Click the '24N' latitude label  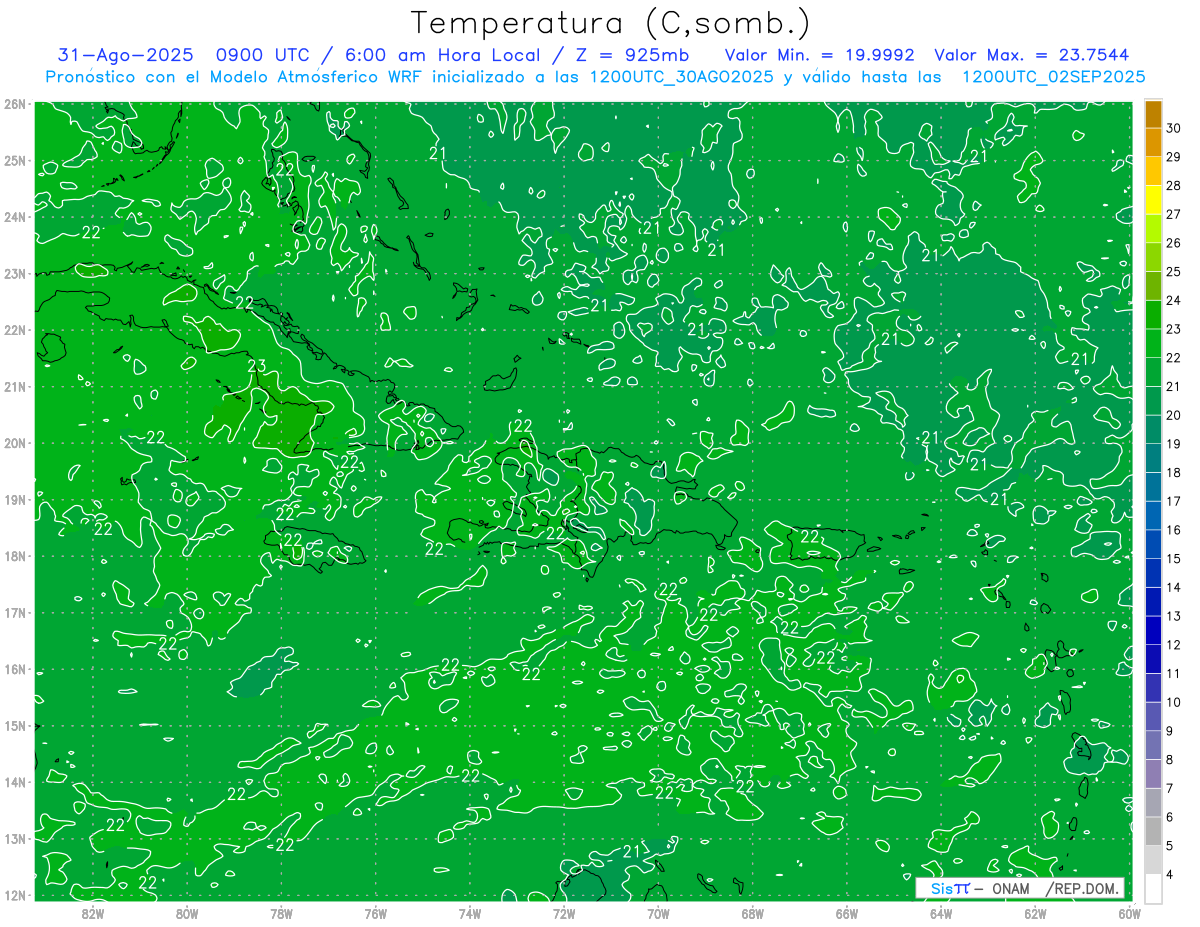point(15,217)
